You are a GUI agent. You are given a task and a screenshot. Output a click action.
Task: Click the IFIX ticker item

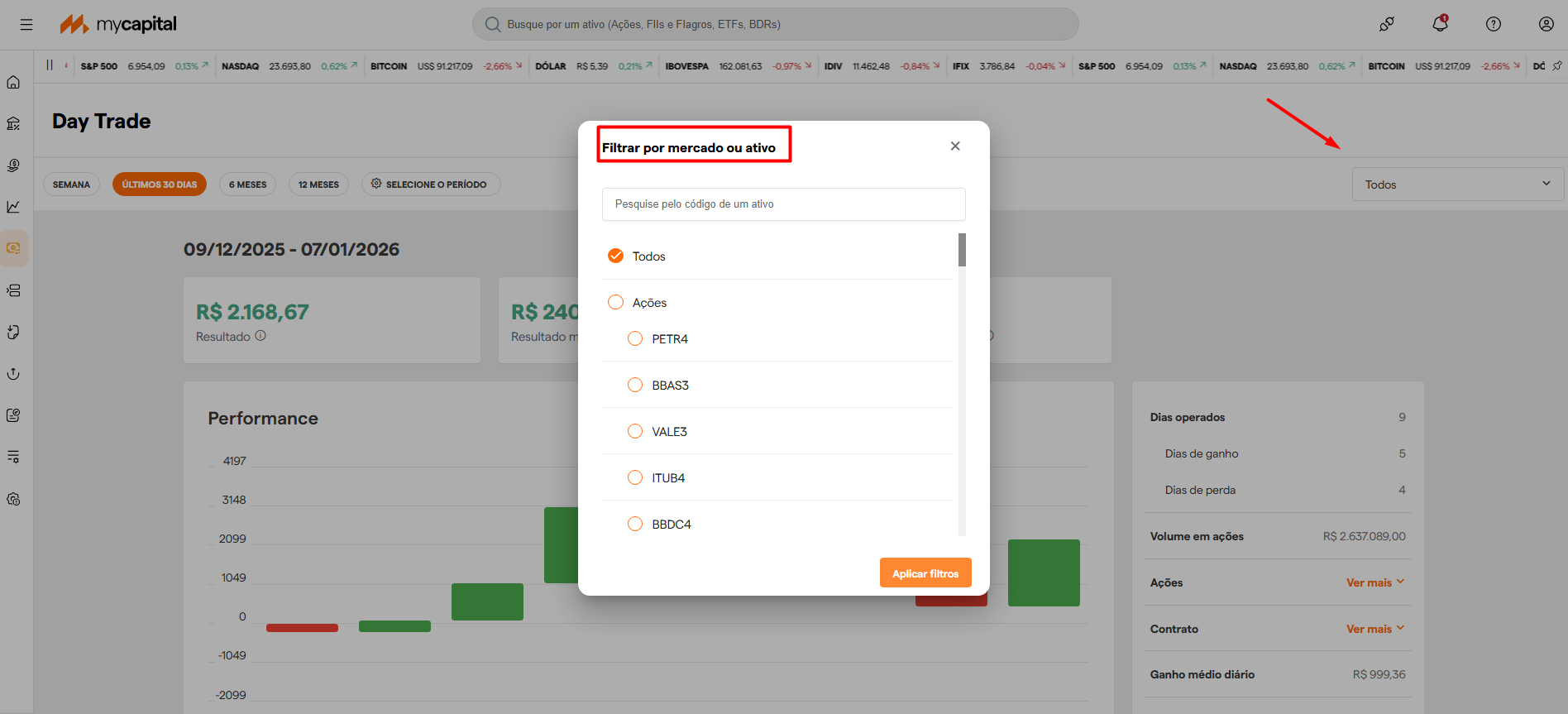pos(1009,66)
